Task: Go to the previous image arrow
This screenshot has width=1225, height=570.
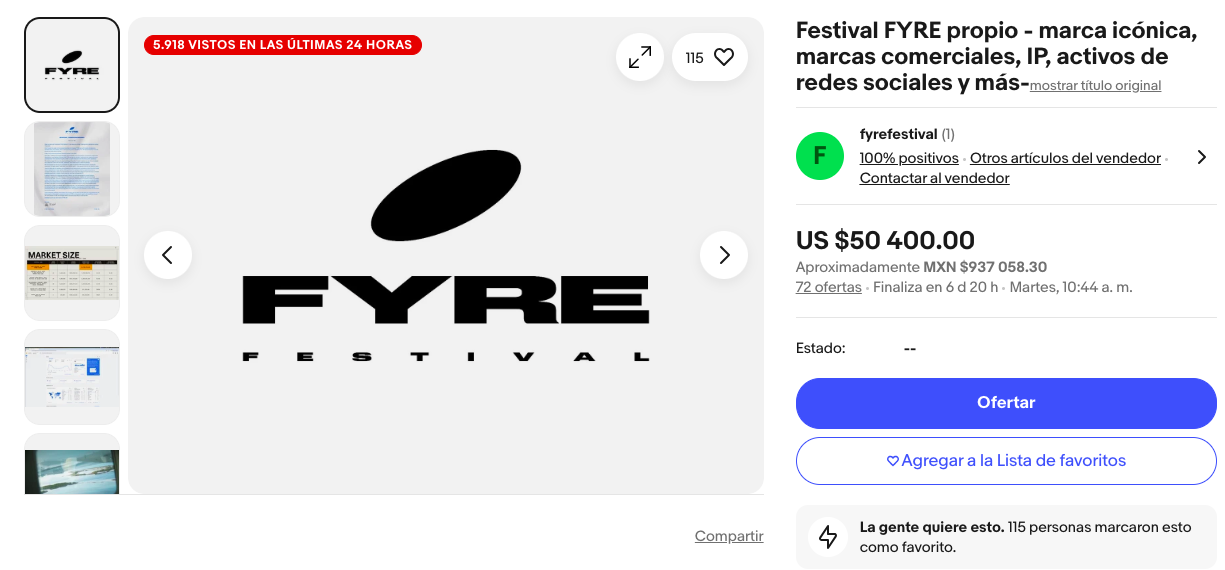Action: [168, 255]
